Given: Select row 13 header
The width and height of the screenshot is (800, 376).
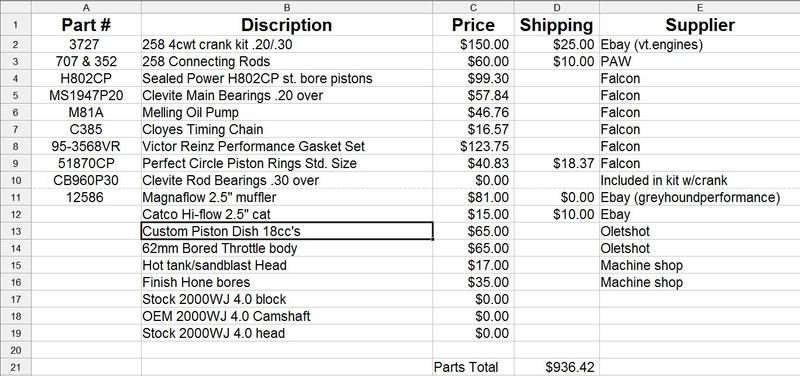Looking at the screenshot, I should click(x=15, y=231).
